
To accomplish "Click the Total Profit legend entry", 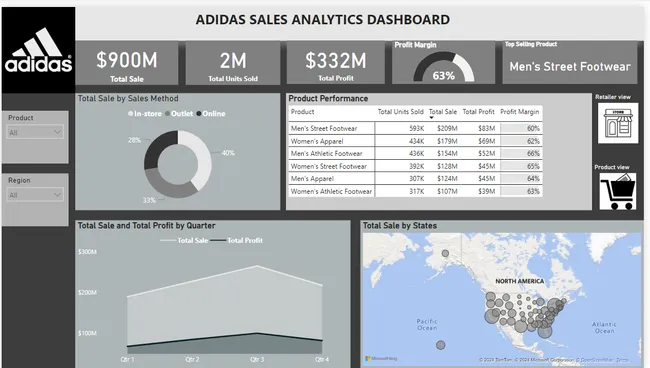I will (236, 240).
